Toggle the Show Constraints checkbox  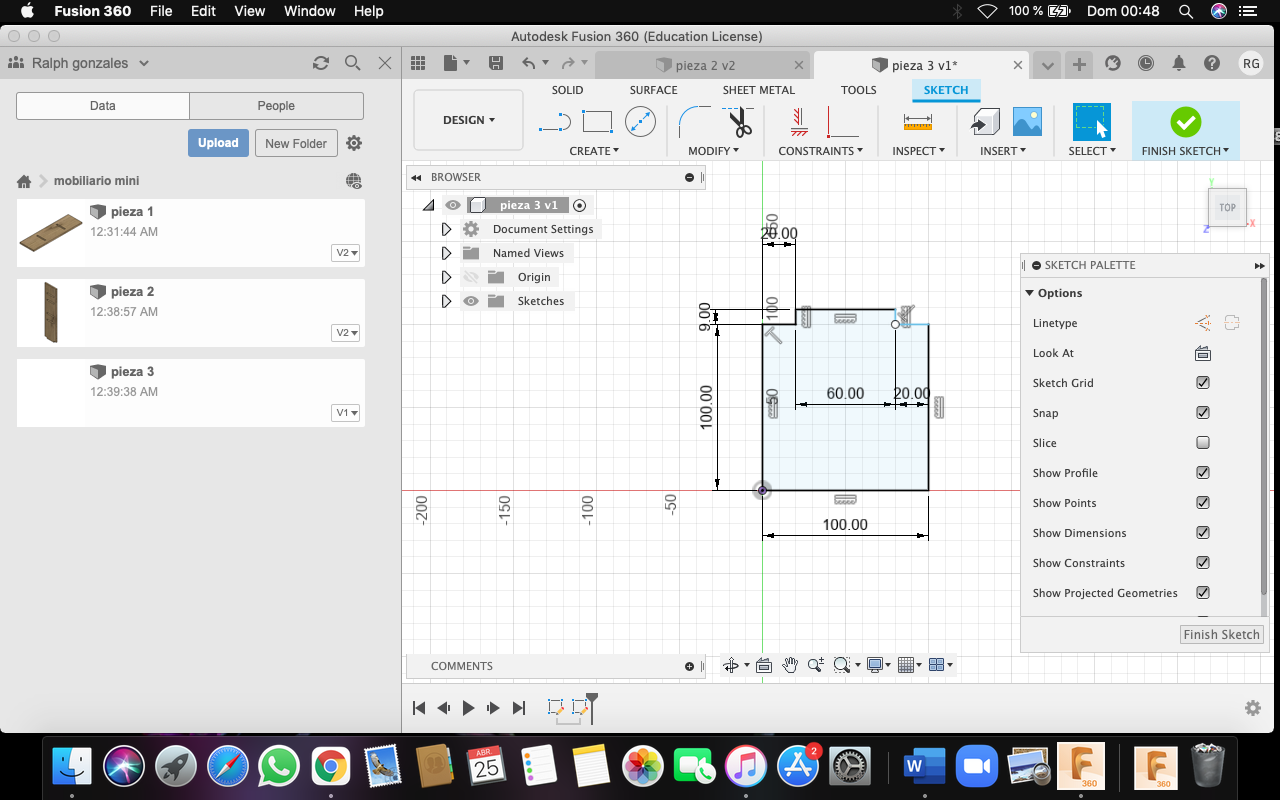[1203, 563]
